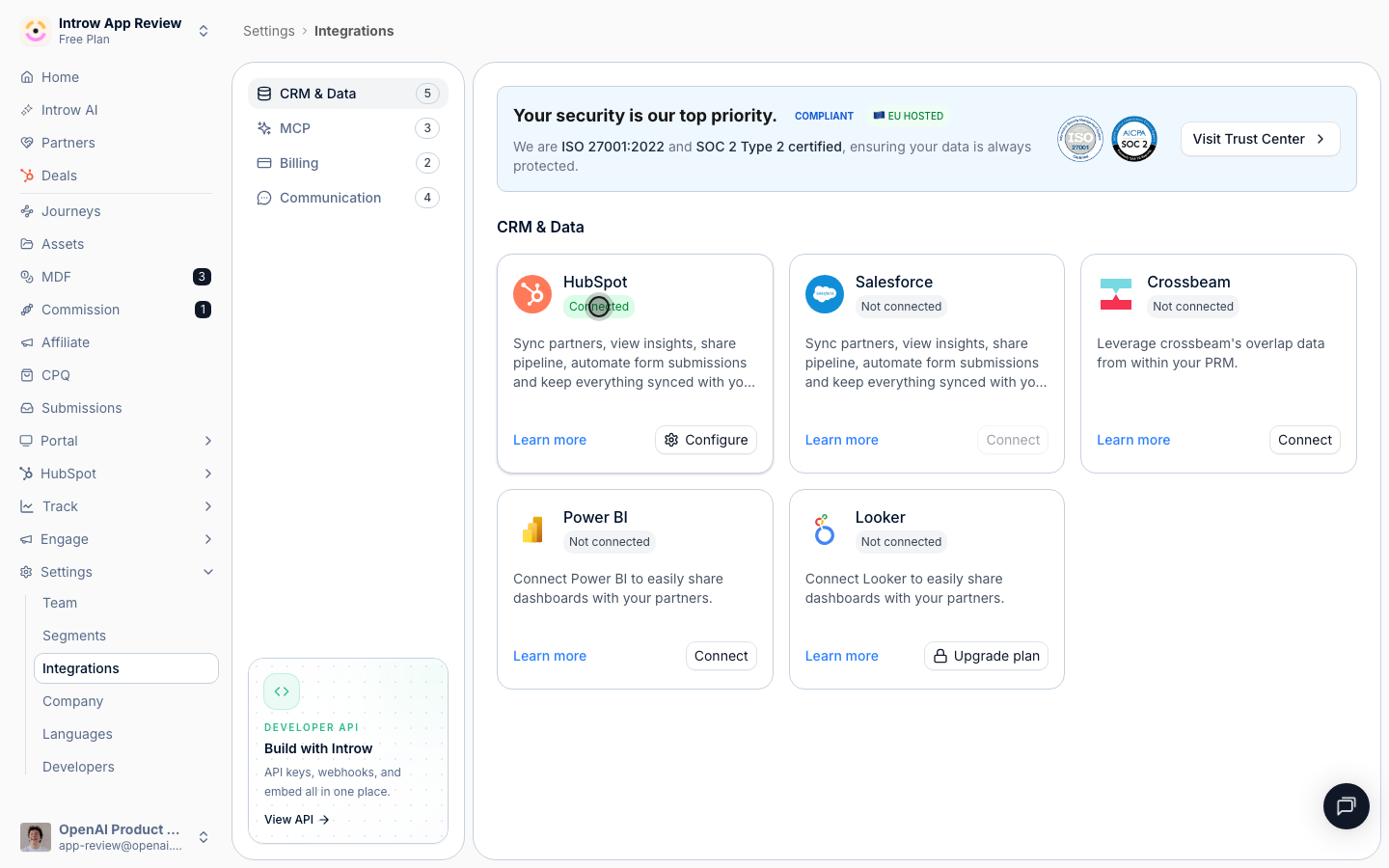Configure the HubSpot integration
Screen dimensions: 1389x868
(706, 440)
